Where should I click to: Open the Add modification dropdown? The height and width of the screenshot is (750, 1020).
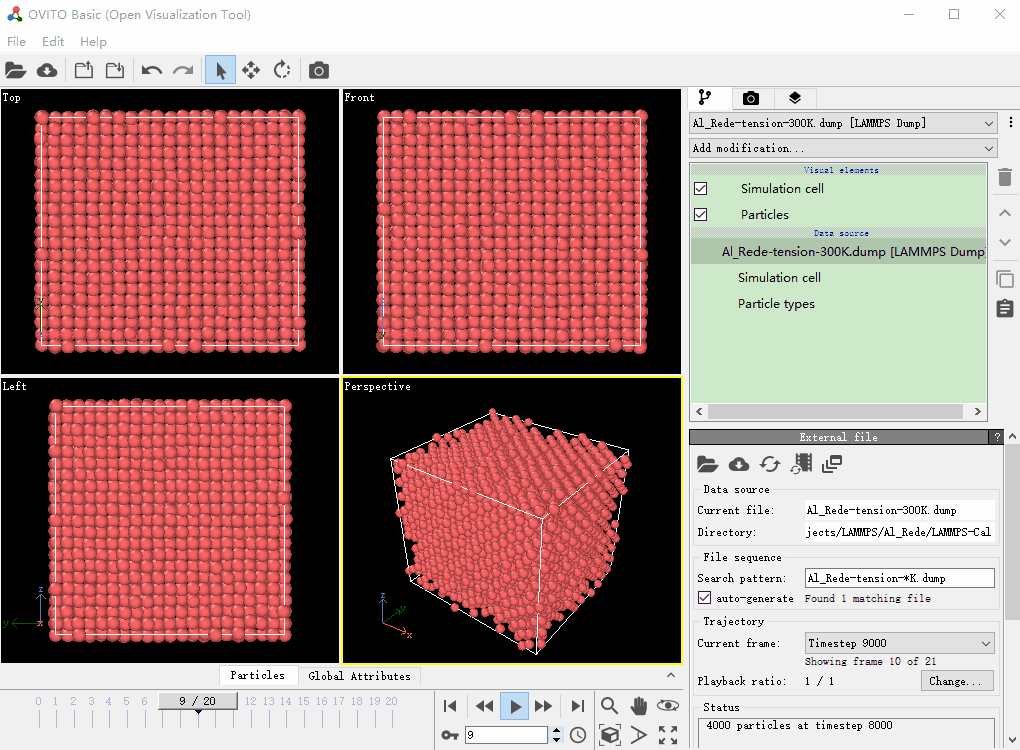[843, 148]
